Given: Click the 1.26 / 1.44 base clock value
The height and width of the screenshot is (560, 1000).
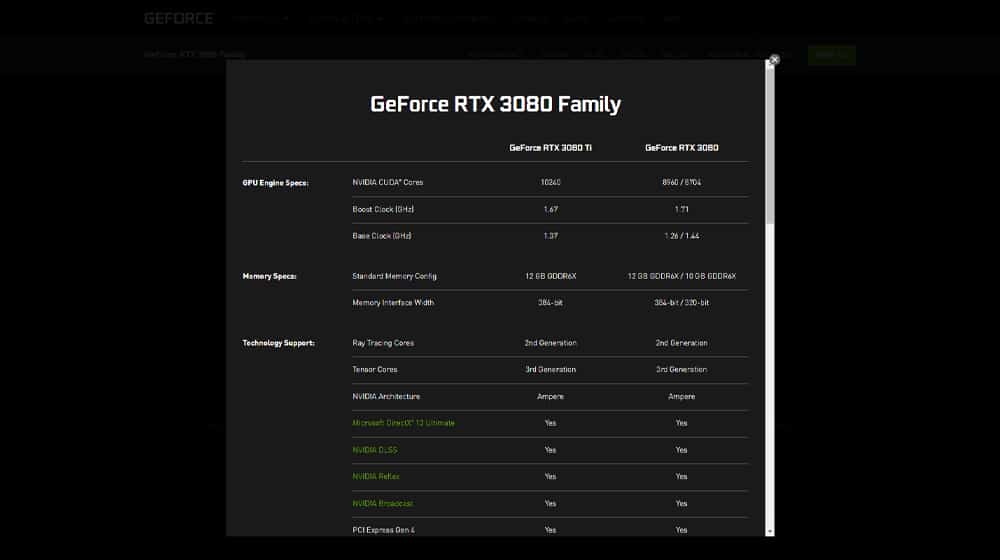Looking at the screenshot, I should click(x=682, y=236).
